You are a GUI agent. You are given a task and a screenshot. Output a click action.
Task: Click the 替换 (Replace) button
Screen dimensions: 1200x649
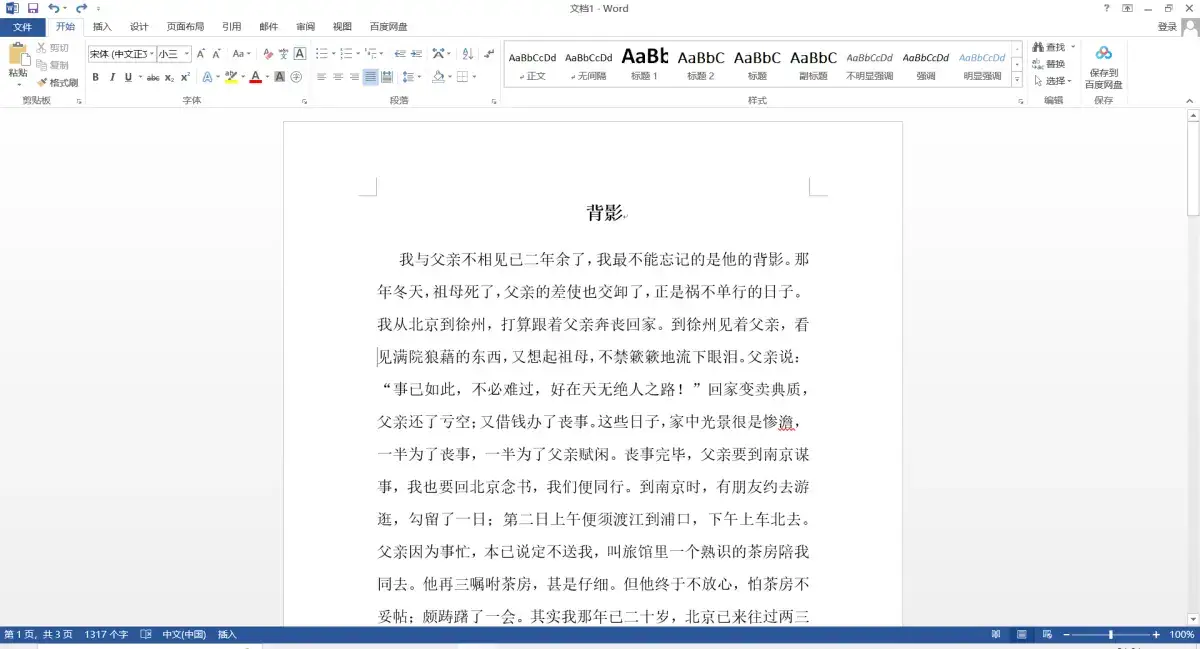tap(1050, 62)
